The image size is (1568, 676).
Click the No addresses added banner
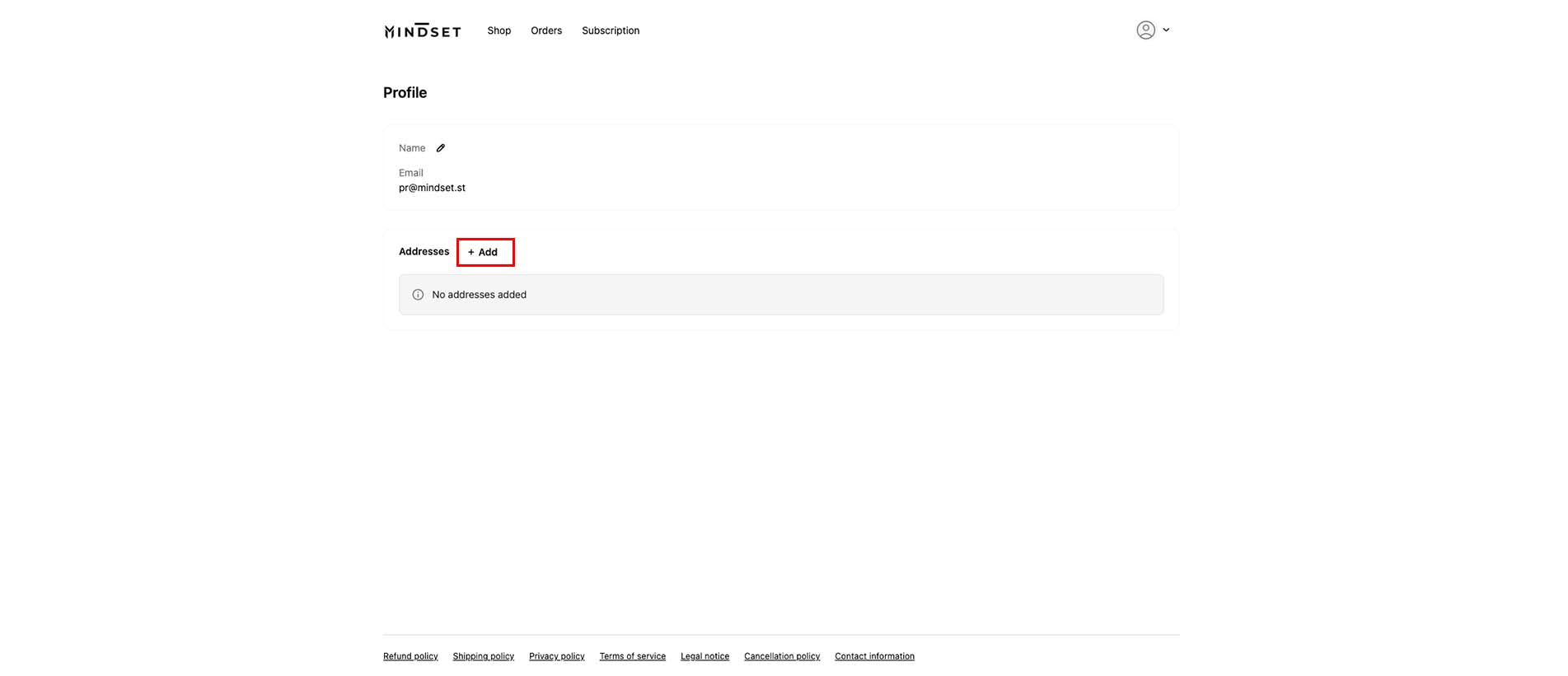(x=780, y=295)
